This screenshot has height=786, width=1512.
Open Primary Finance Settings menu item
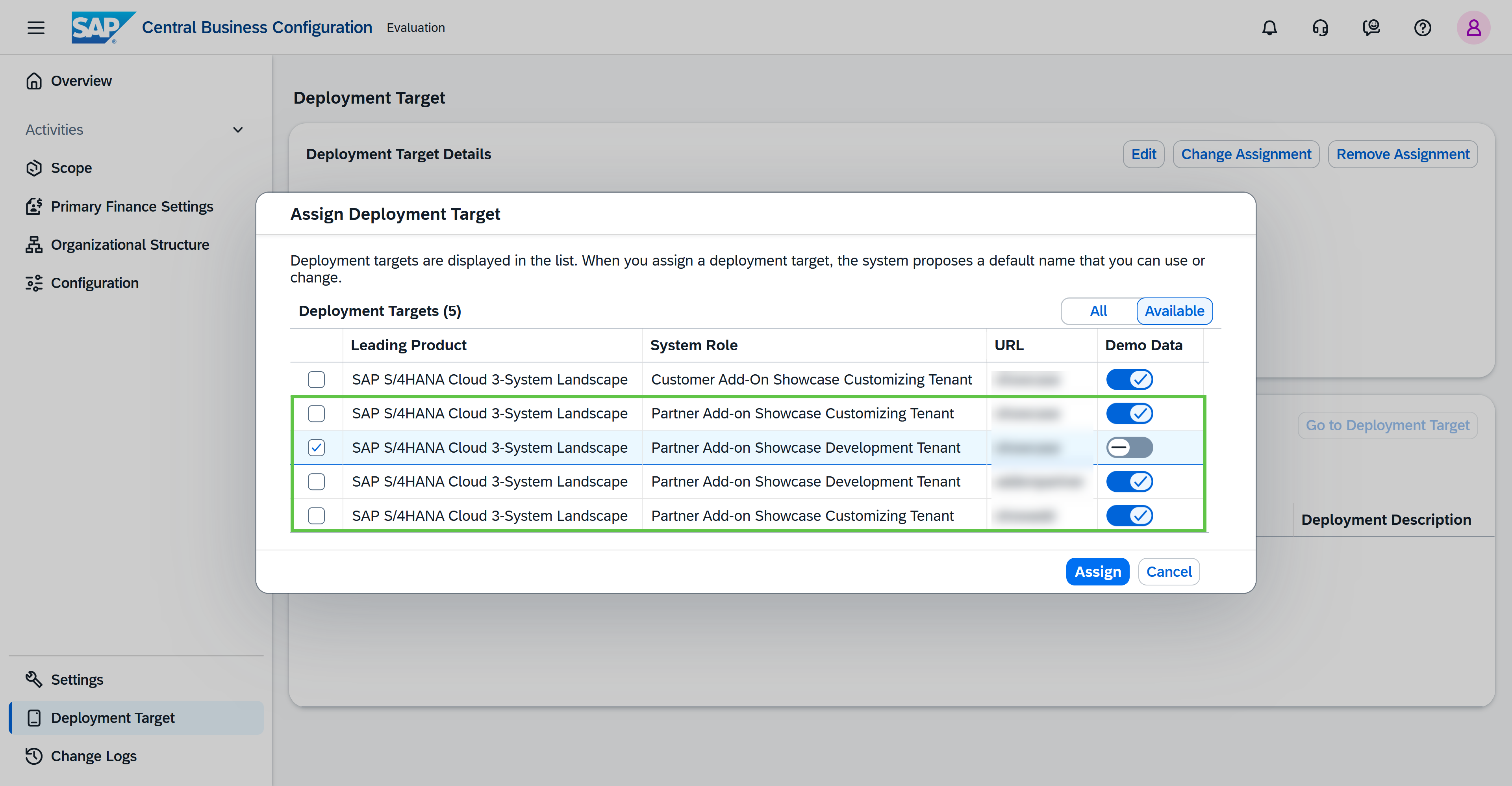click(135, 206)
